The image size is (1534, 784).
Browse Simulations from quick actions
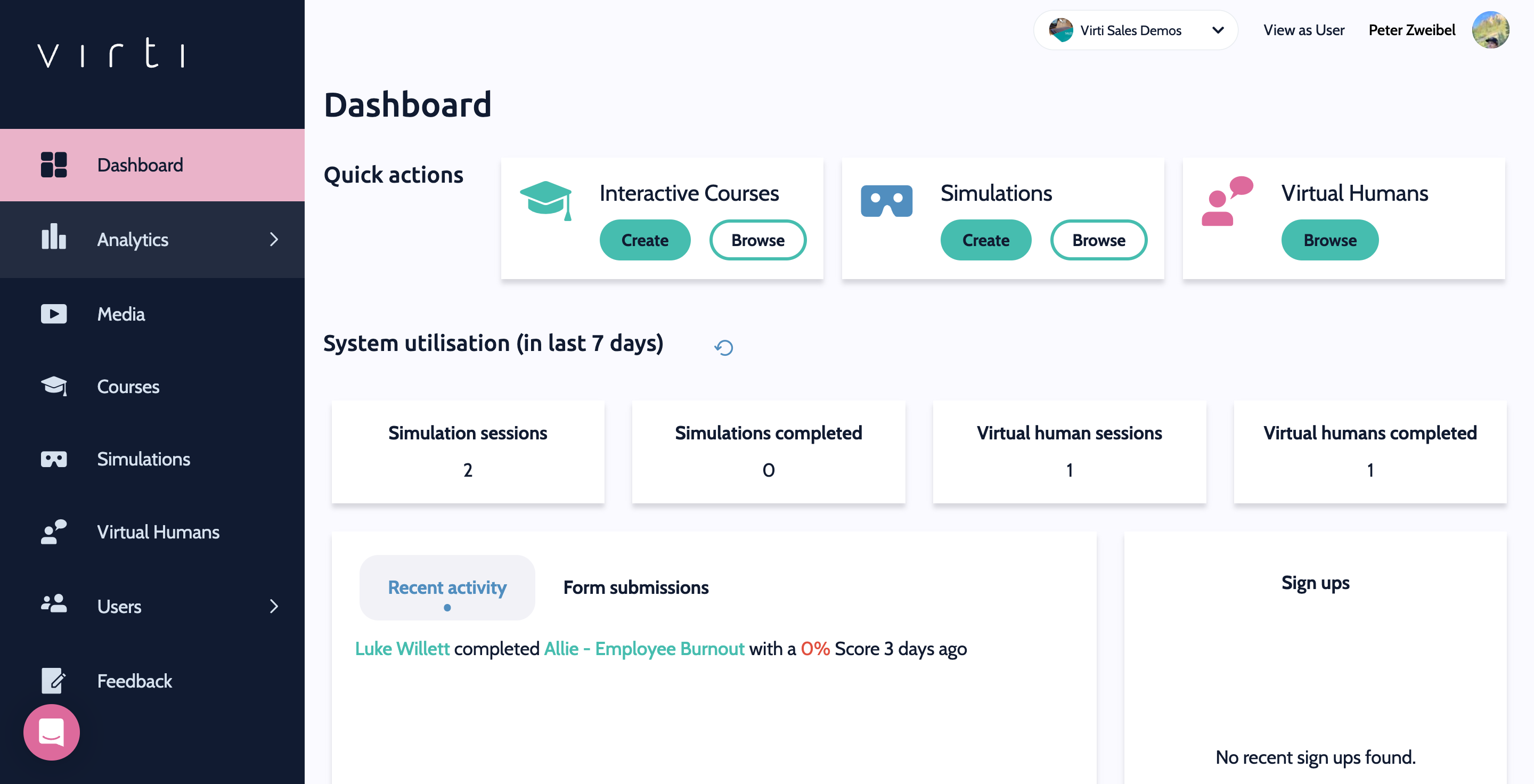[x=1098, y=240]
